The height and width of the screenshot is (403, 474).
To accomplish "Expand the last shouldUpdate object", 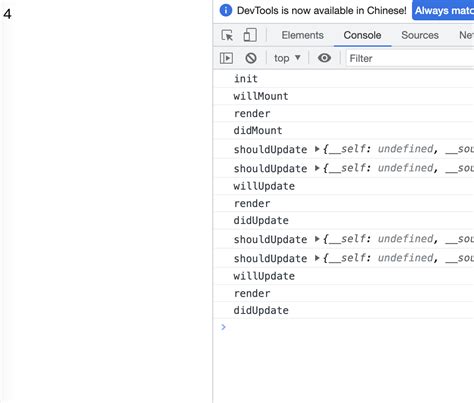I will [x=317, y=258].
